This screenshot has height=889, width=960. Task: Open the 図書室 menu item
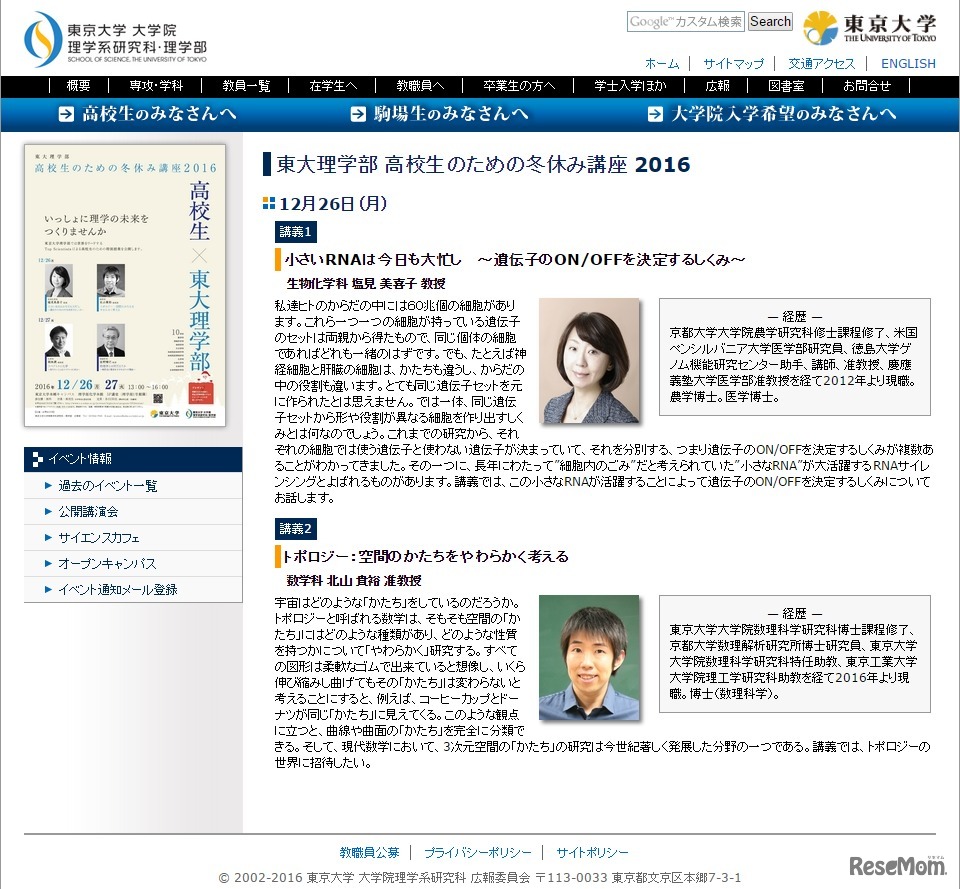[786, 86]
